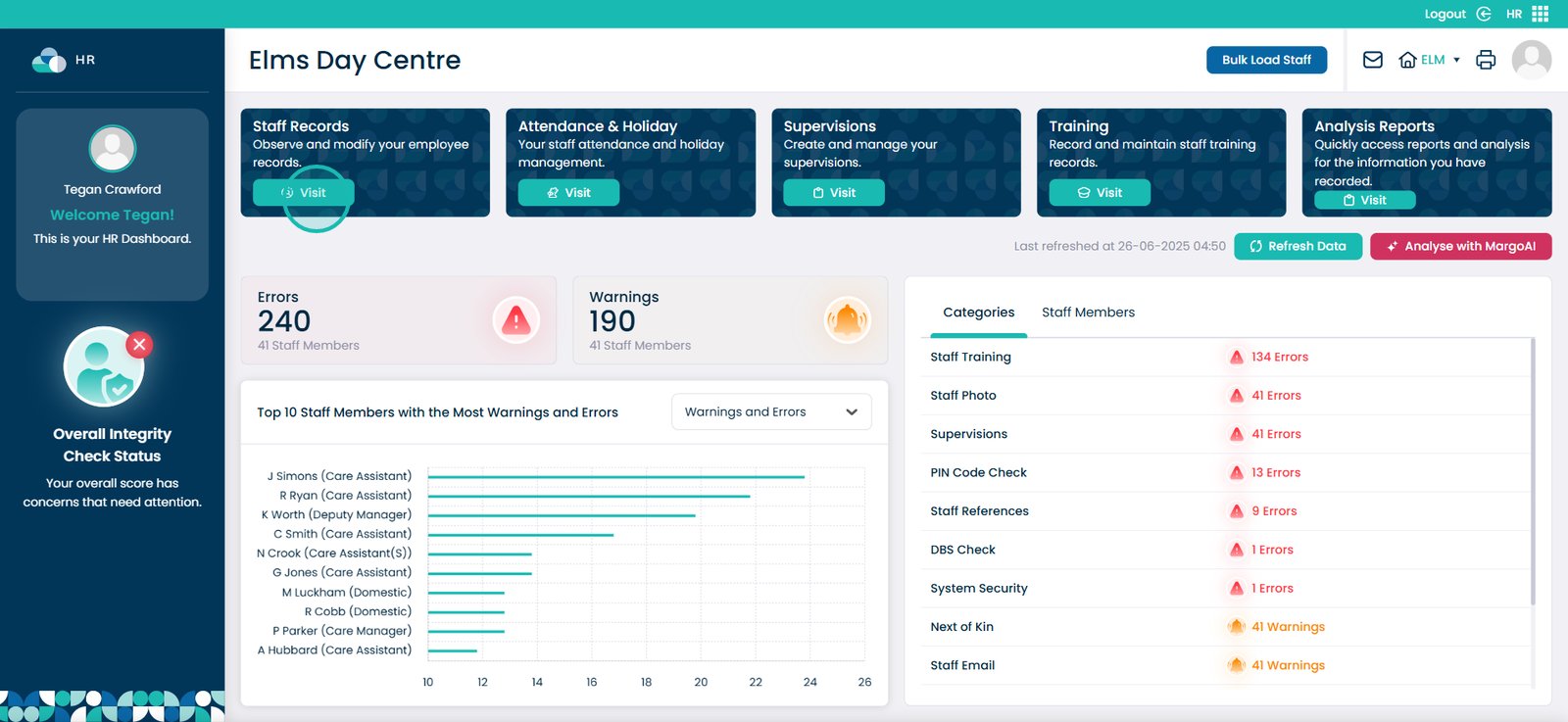Click the Overall Integrity Check Status icon

pos(105,367)
